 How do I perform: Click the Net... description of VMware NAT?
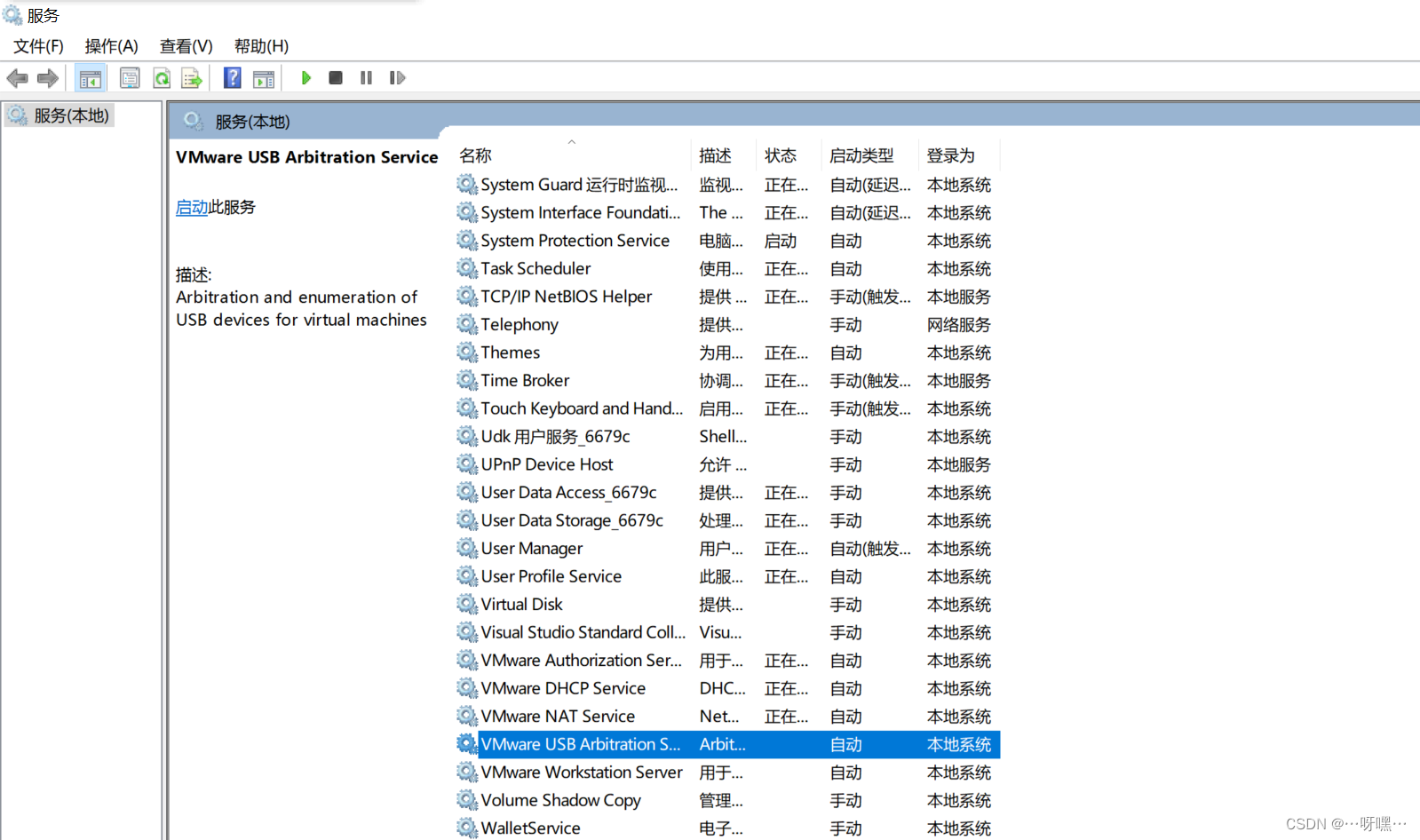(719, 716)
